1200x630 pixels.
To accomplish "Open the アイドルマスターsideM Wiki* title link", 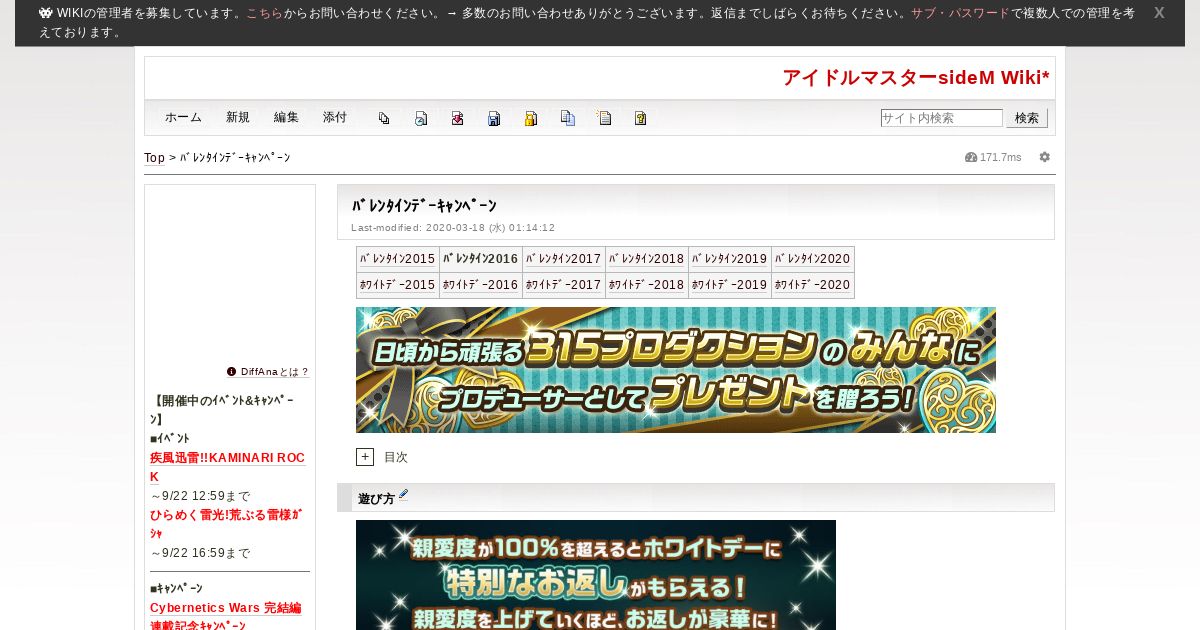I will point(916,78).
